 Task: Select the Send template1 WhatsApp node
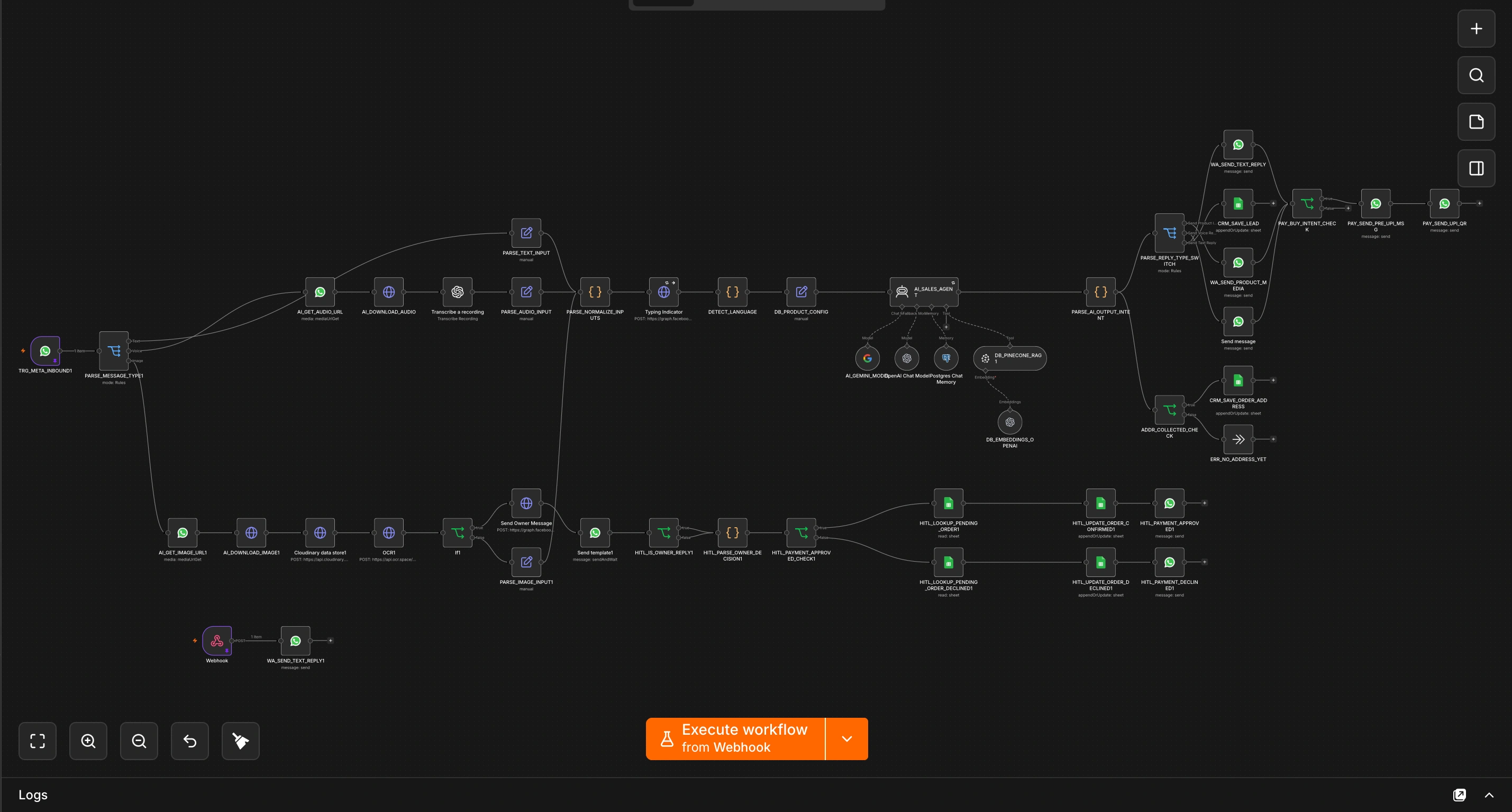point(595,533)
